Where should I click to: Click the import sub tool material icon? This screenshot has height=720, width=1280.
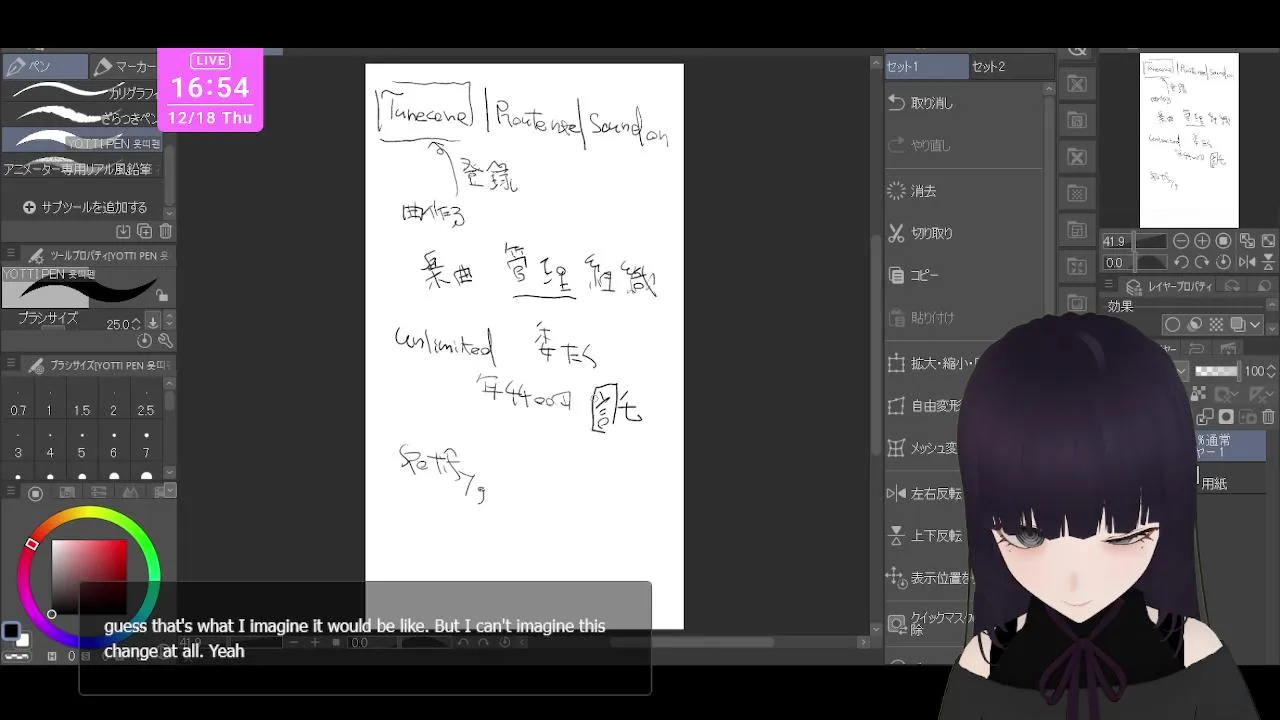123,231
